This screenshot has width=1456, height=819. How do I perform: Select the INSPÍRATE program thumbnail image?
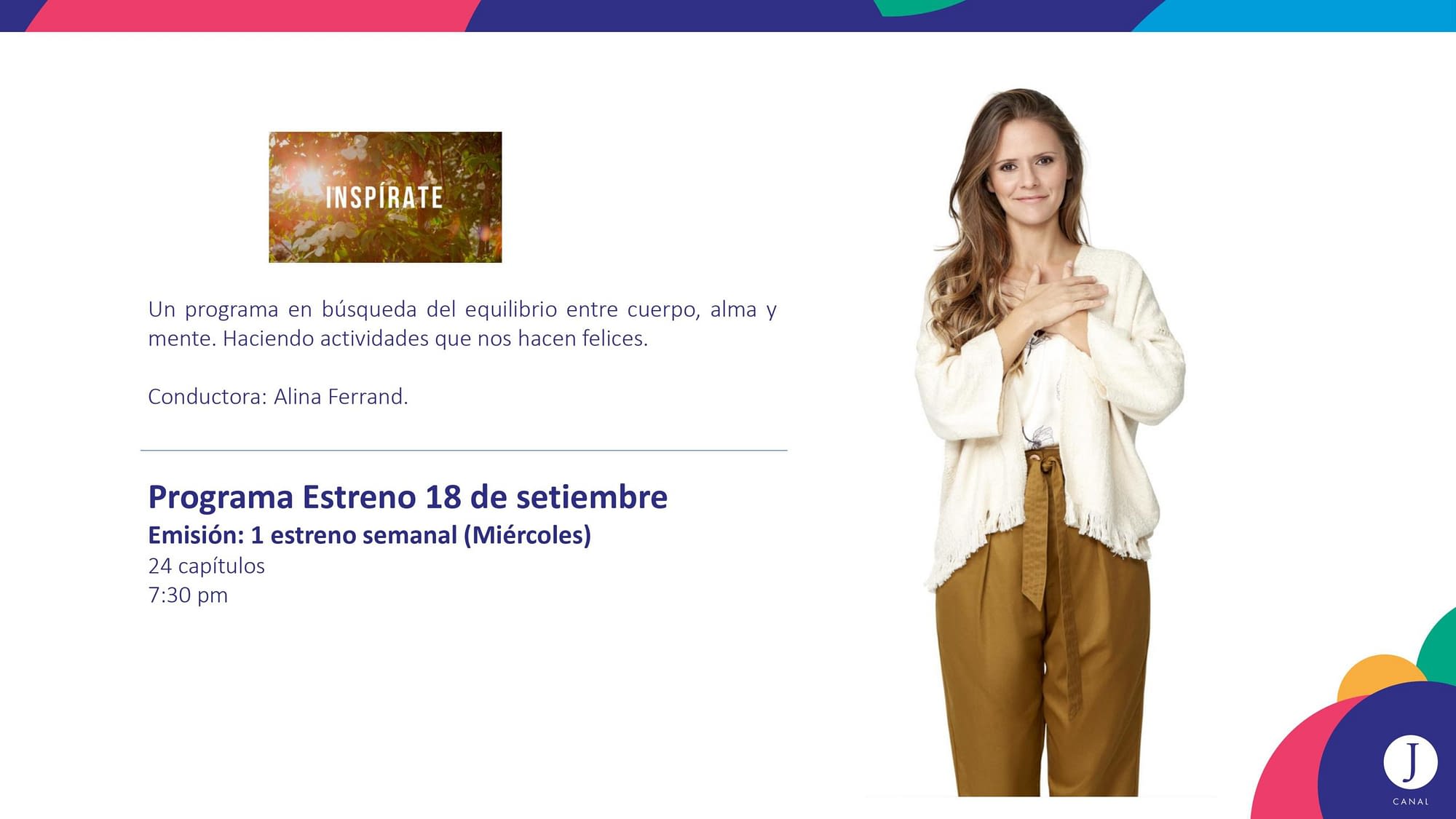(385, 197)
